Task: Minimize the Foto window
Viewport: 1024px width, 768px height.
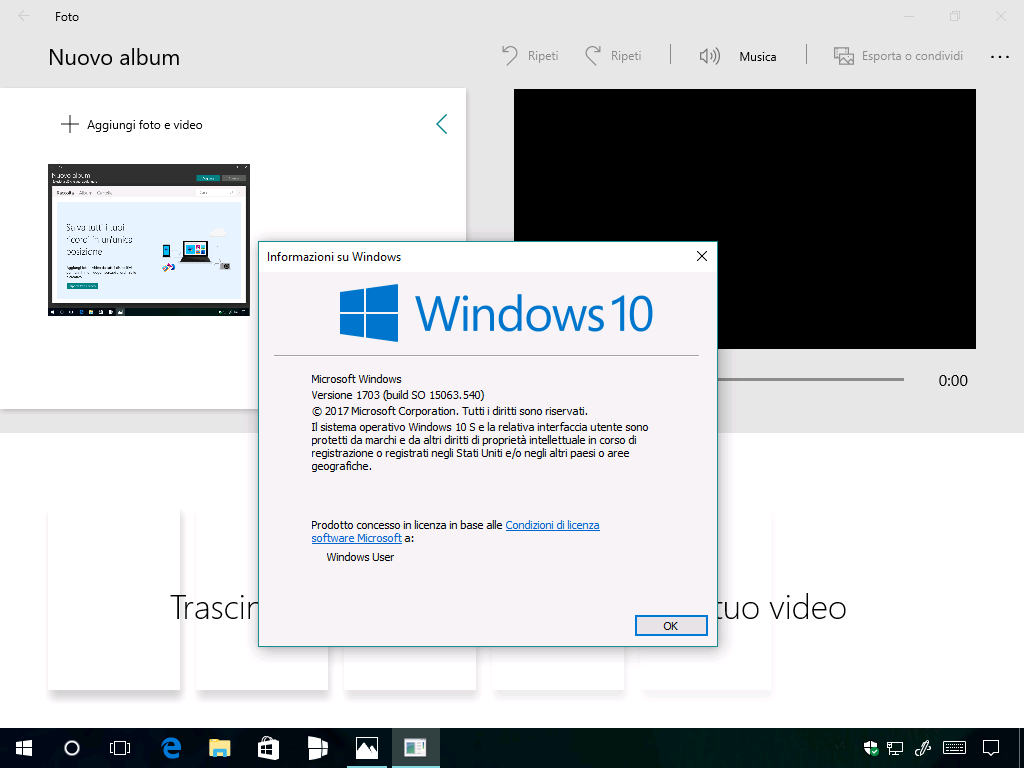Action: tap(909, 16)
